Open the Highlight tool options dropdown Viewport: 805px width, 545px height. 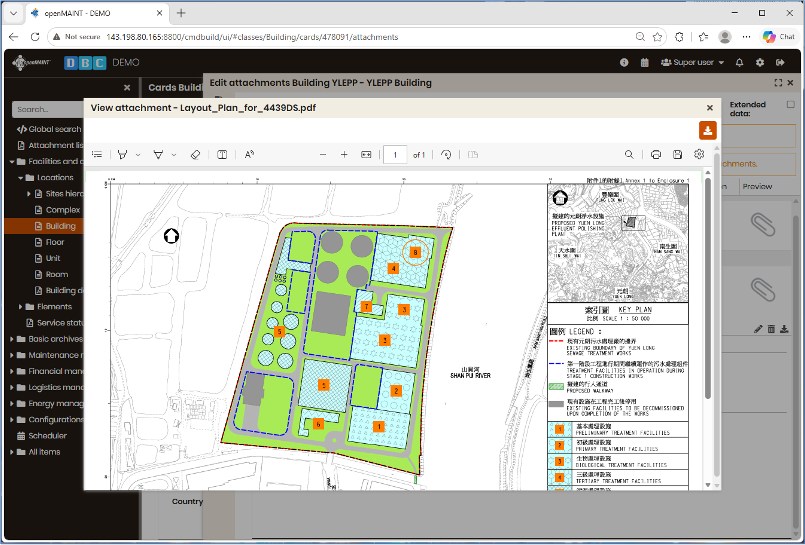(x=174, y=154)
